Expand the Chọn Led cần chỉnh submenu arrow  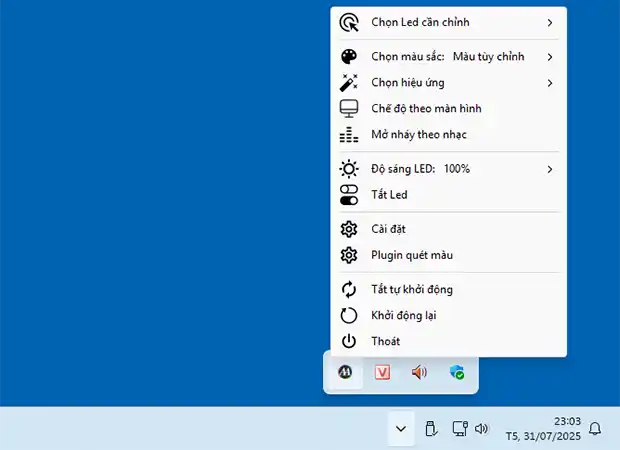550,23
